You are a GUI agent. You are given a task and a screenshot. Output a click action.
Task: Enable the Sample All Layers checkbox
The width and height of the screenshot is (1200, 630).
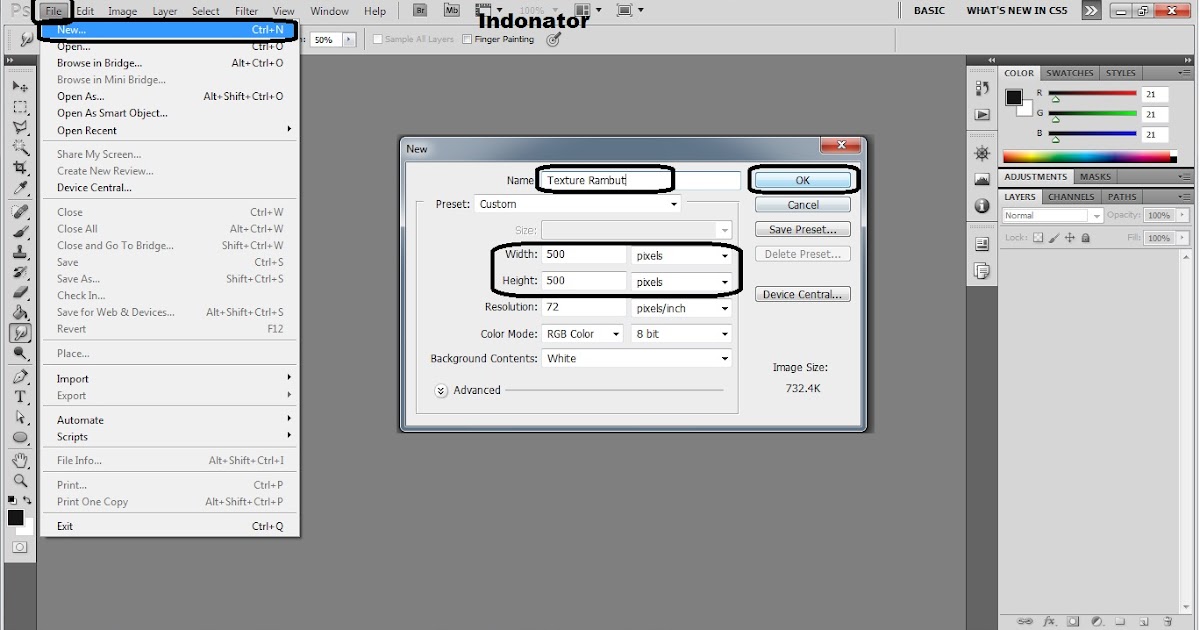click(x=376, y=38)
